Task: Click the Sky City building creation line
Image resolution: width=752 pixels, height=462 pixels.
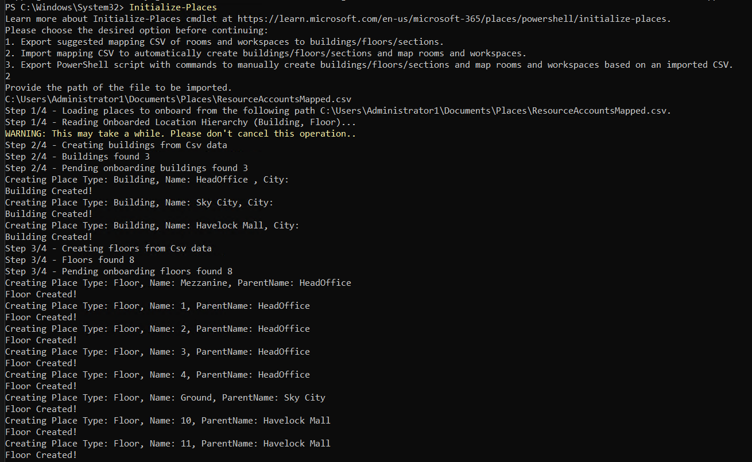Action: tap(139, 202)
